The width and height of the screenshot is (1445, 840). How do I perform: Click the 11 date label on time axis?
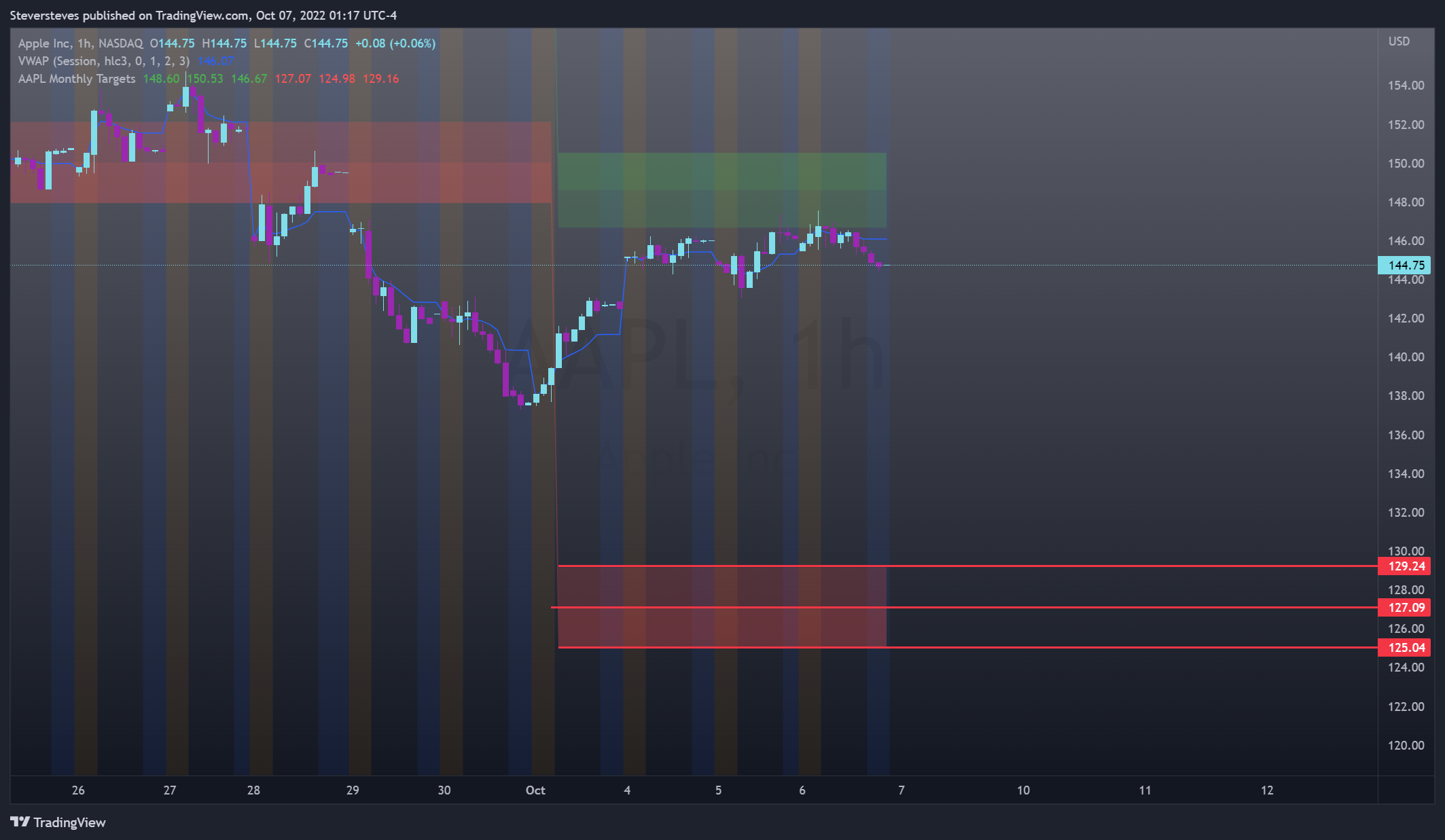(x=1145, y=790)
